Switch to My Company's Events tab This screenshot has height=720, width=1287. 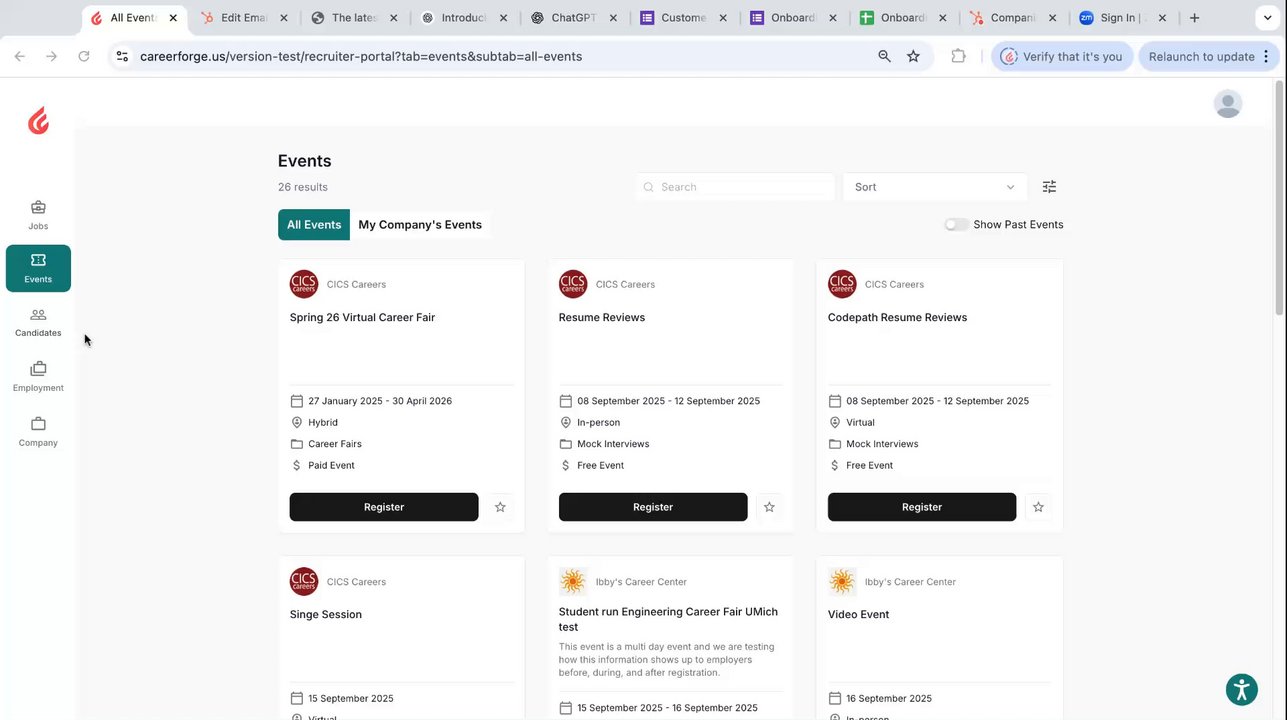(x=420, y=225)
